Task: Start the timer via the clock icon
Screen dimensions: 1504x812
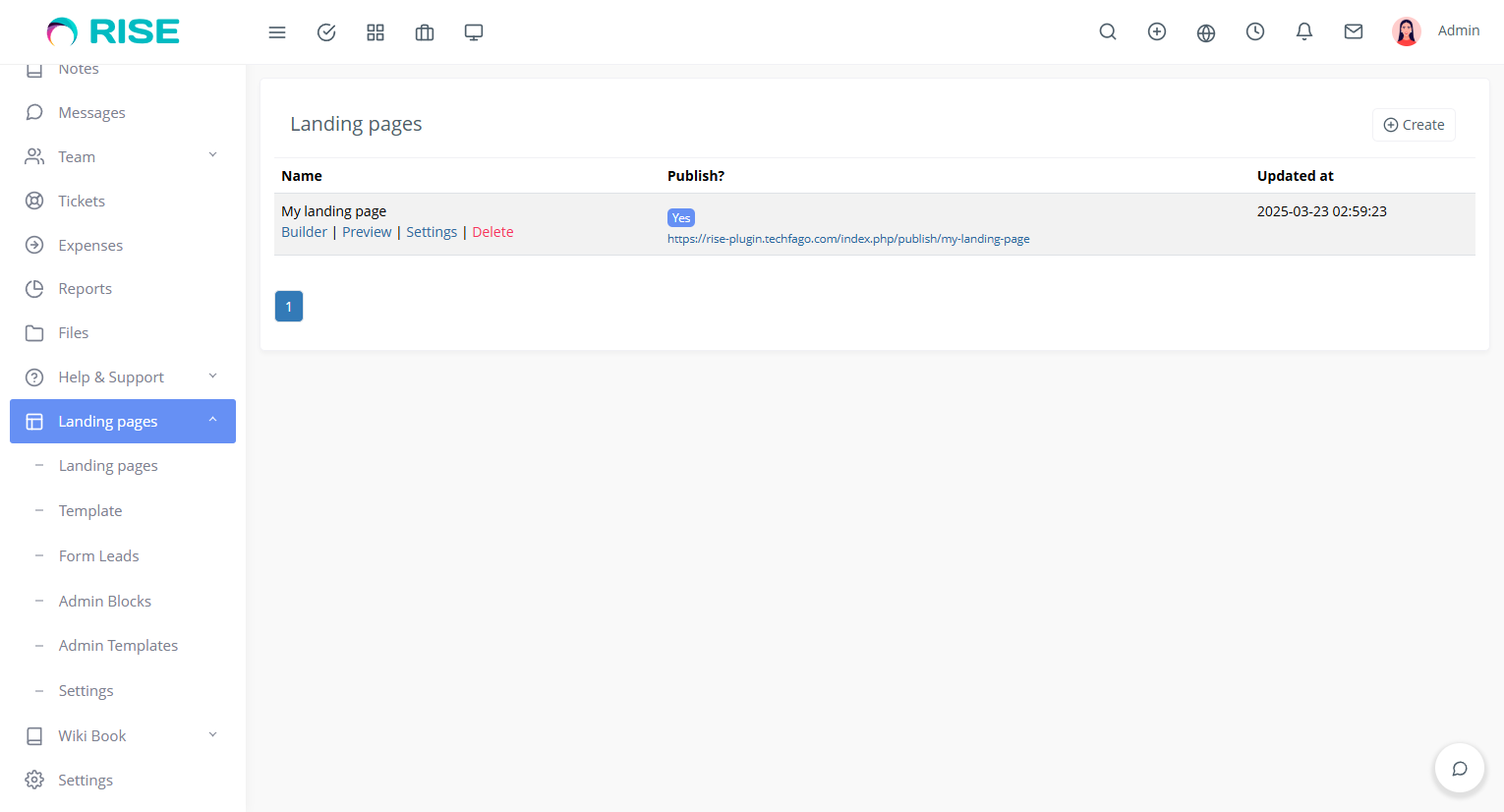Action: click(1254, 31)
